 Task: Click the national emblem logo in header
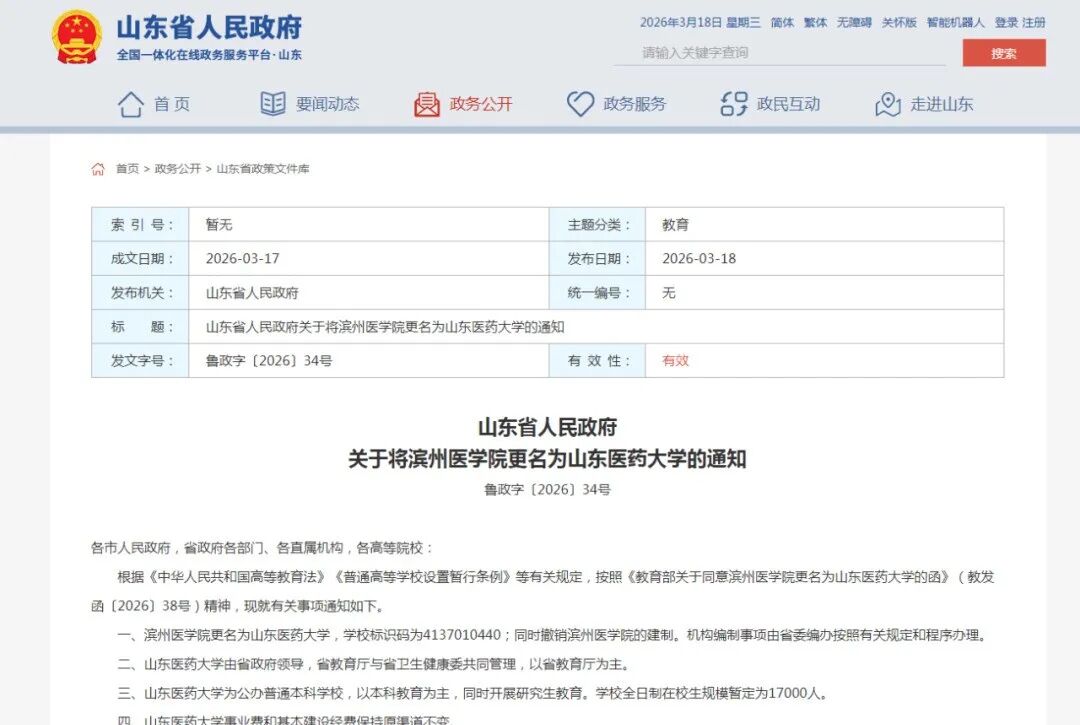point(77,37)
